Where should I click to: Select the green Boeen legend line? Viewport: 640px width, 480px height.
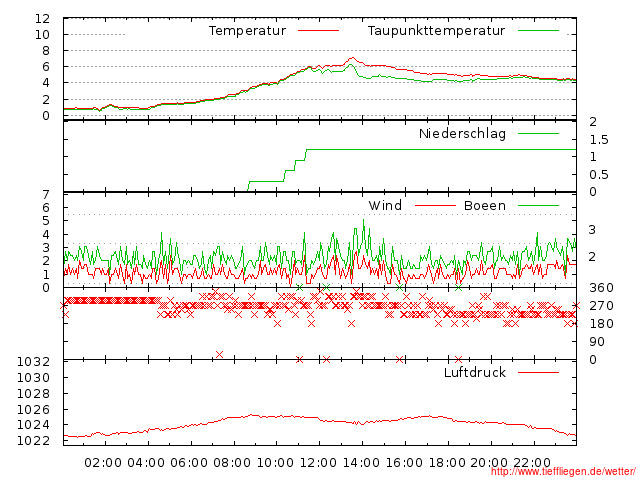pos(538,206)
